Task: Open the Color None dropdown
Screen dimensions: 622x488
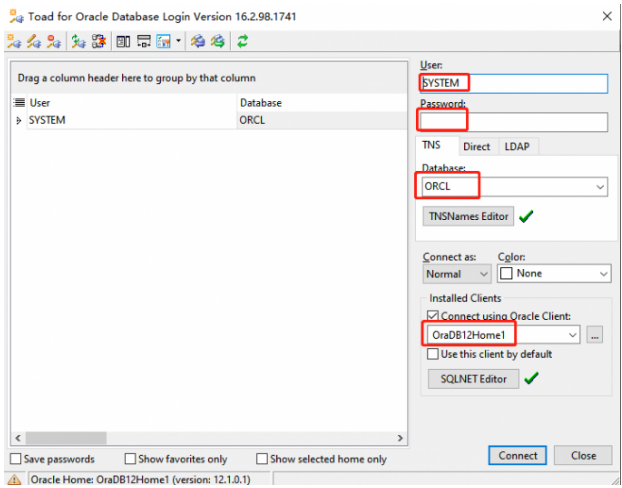Action: coord(554,274)
